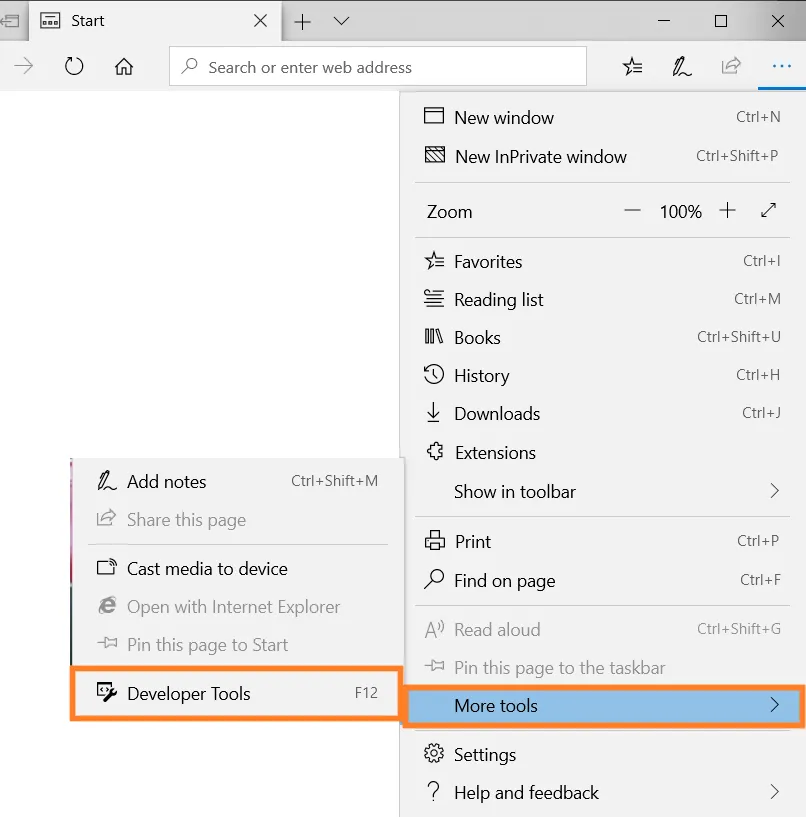The height and width of the screenshot is (817, 806).
Task: Click the Refresh page icon
Action: tap(74, 66)
